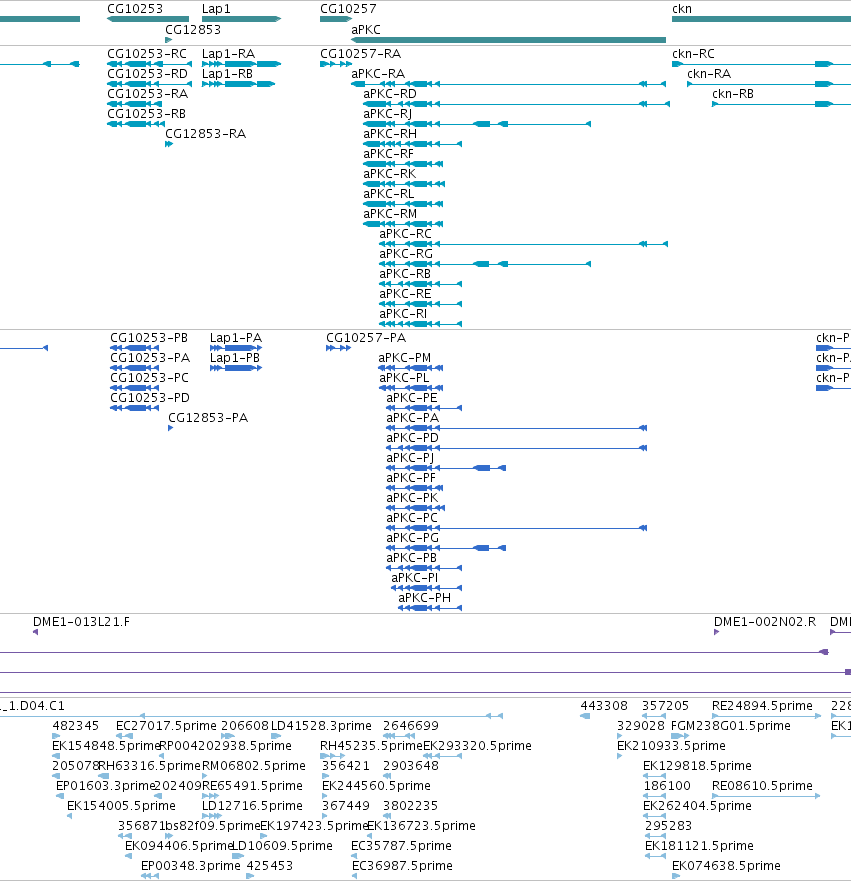
Task: Click transcript ckn-RA
Action: (769, 84)
